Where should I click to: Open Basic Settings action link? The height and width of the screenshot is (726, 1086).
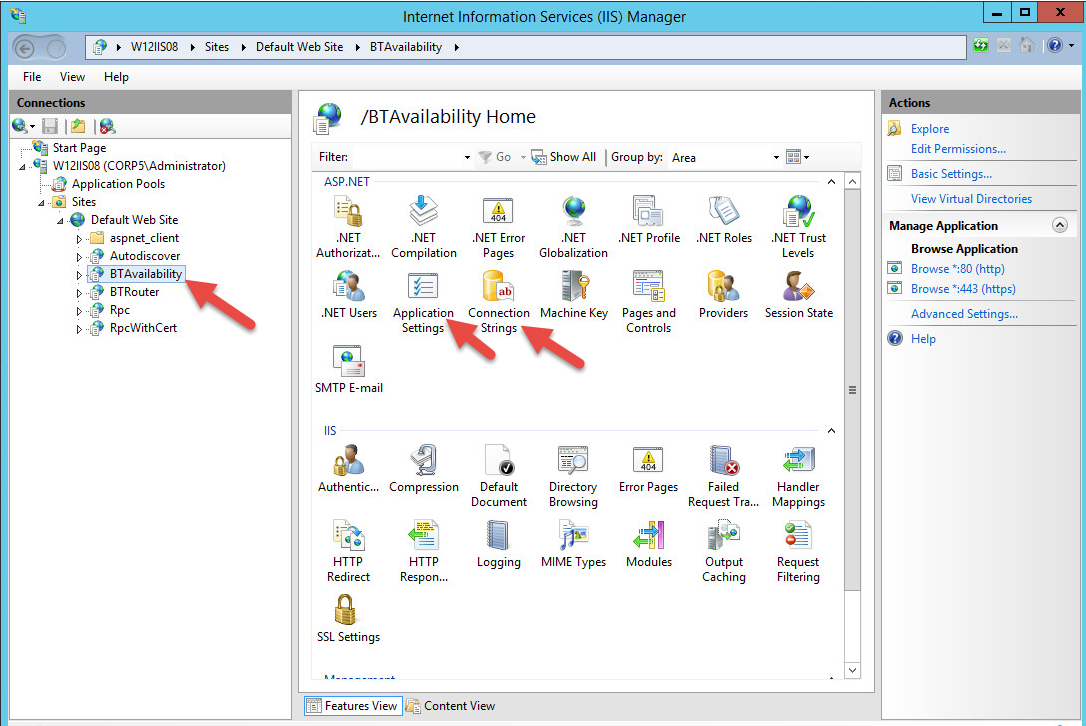point(951,174)
